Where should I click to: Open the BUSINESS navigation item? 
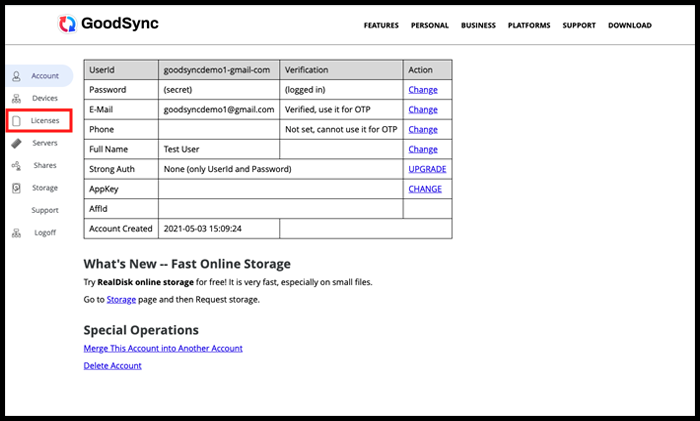pos(478,26)
